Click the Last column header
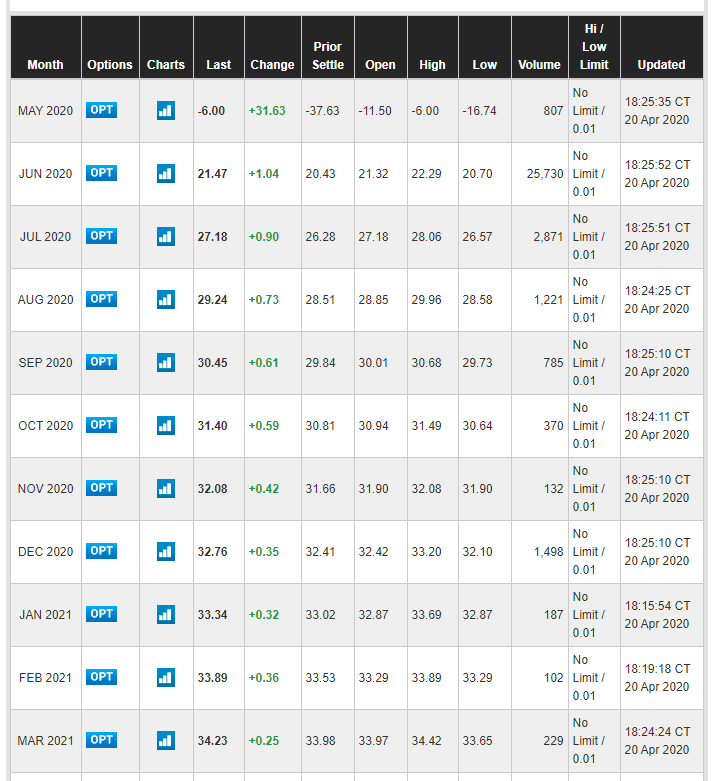The height and width of the screenshot is (781, 711). click(219, 47)
